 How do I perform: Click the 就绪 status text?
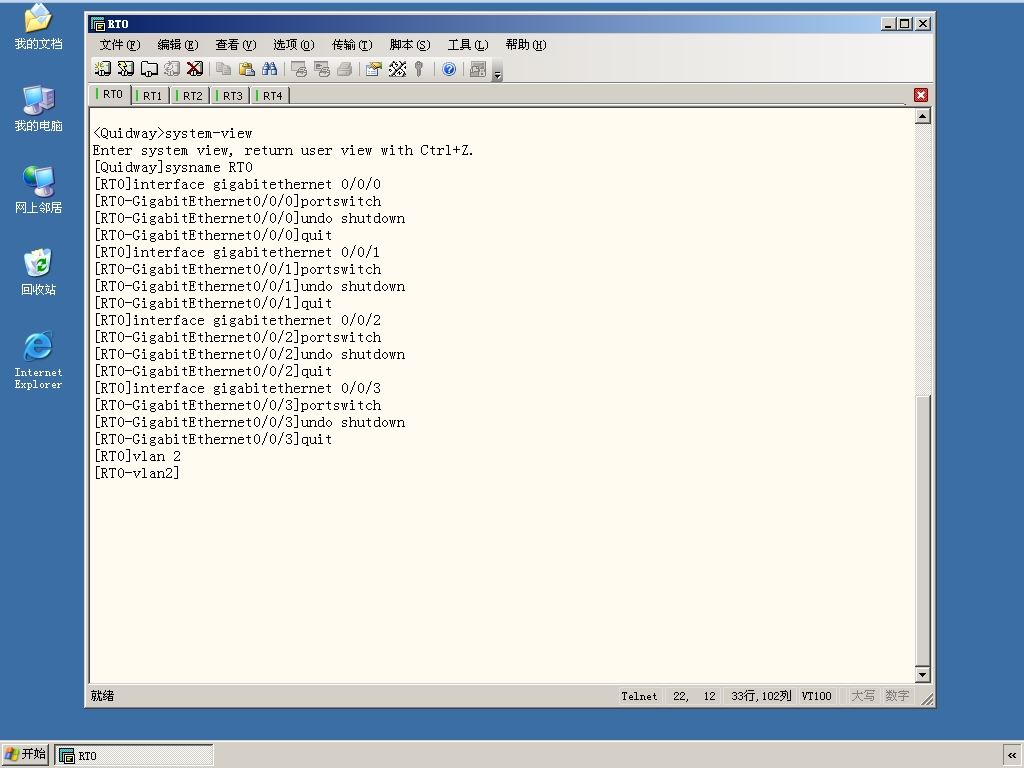click(103, 696)
